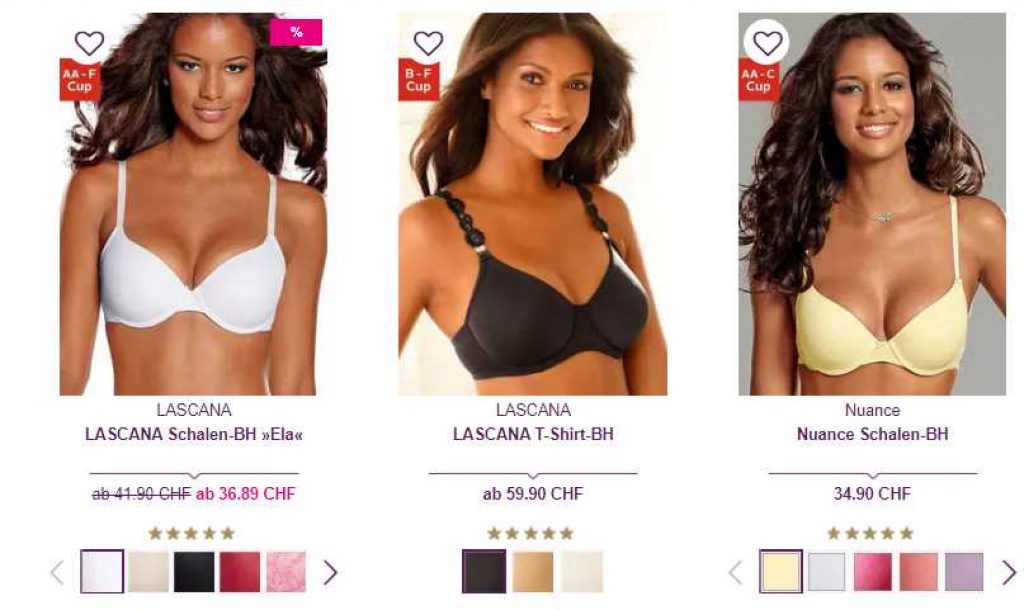The height and width of the screenshot is (610, 1024).
Task: Select red color swatch for Ela bra
Action: click(240, 572)
